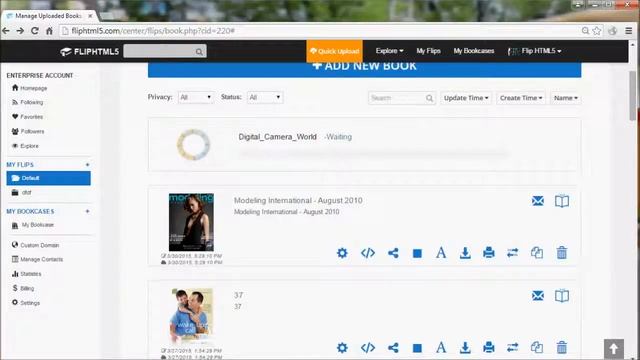Open My Bookcase in sidebar
Image resolution: width=640 pixels, height=360 pixels.
[x=33, y=225]
